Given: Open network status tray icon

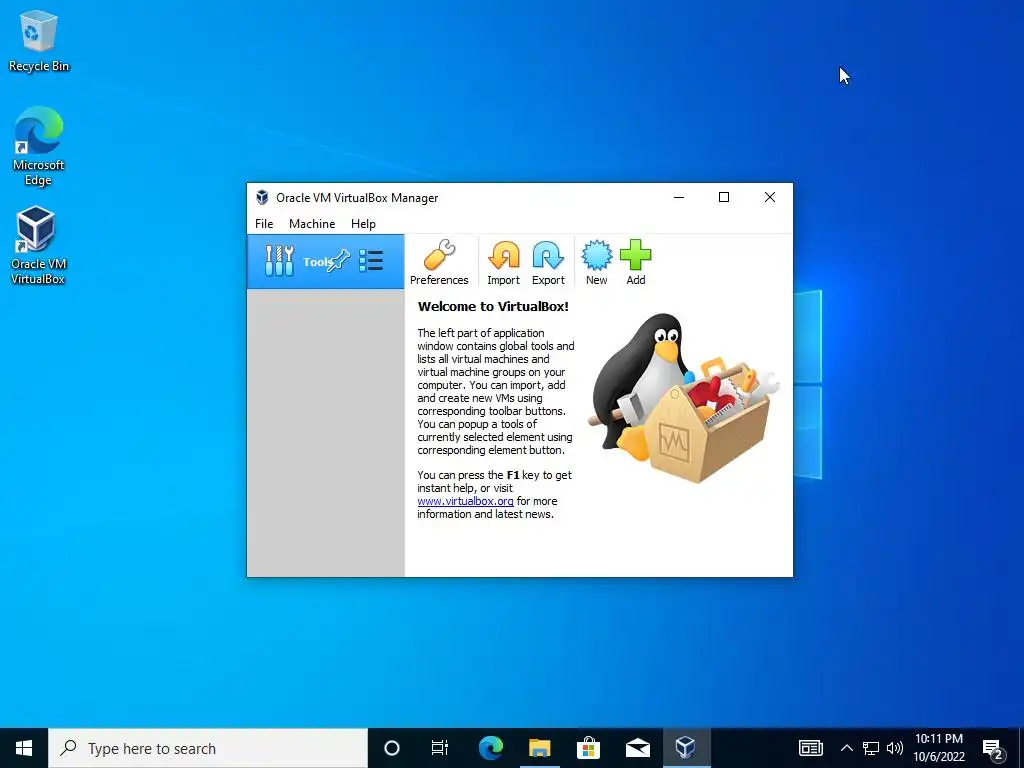Looking at the screenshot, I should pyautogui.click(x=871, y=748).
